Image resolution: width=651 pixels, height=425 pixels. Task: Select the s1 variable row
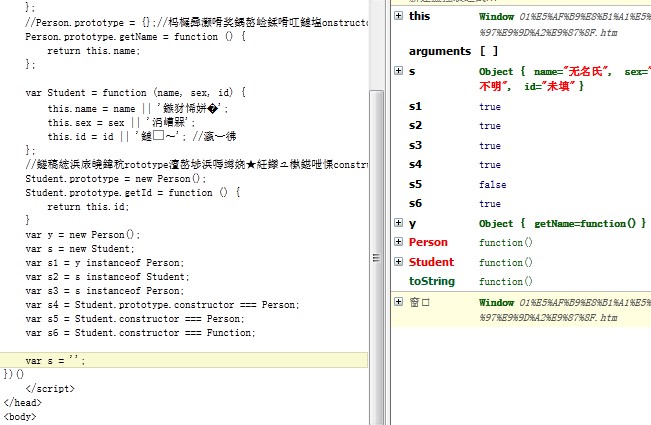click(521, 106)
